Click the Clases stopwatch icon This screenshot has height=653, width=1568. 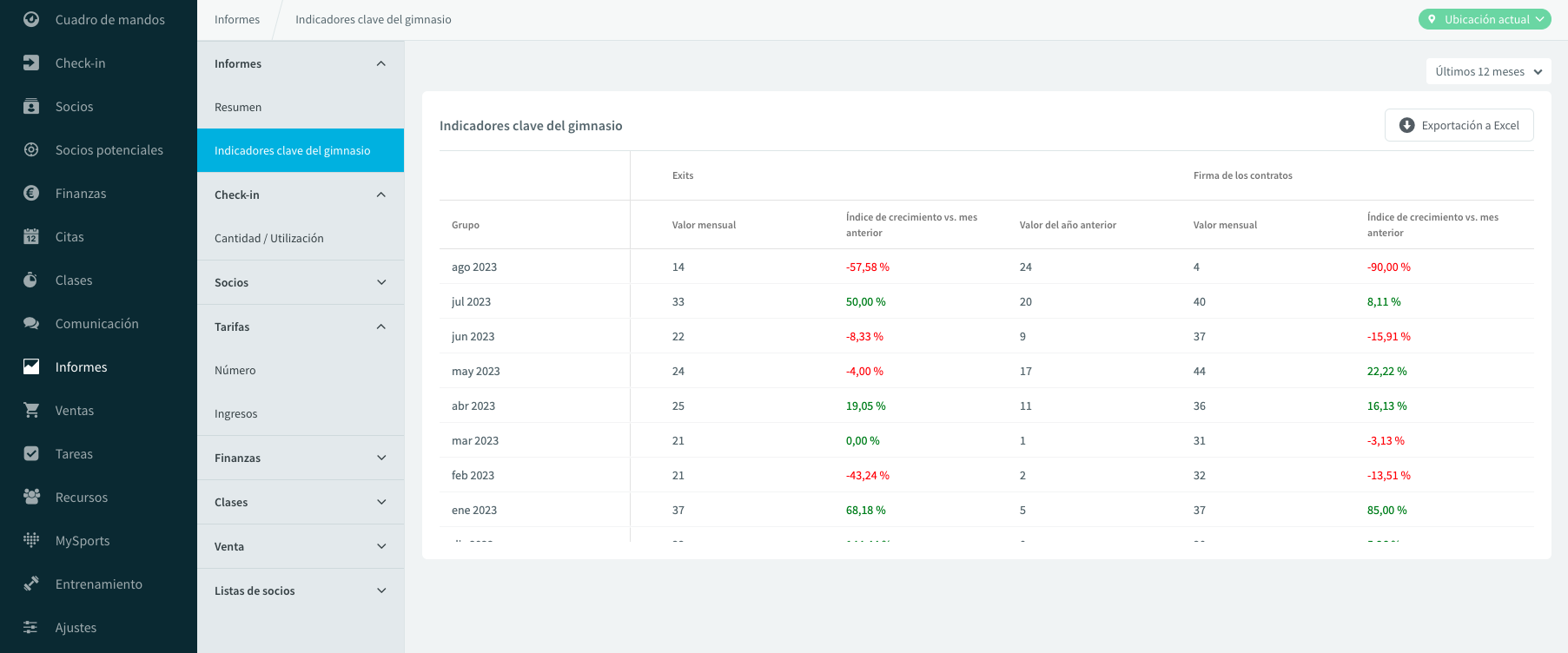[x=31, y=280]
